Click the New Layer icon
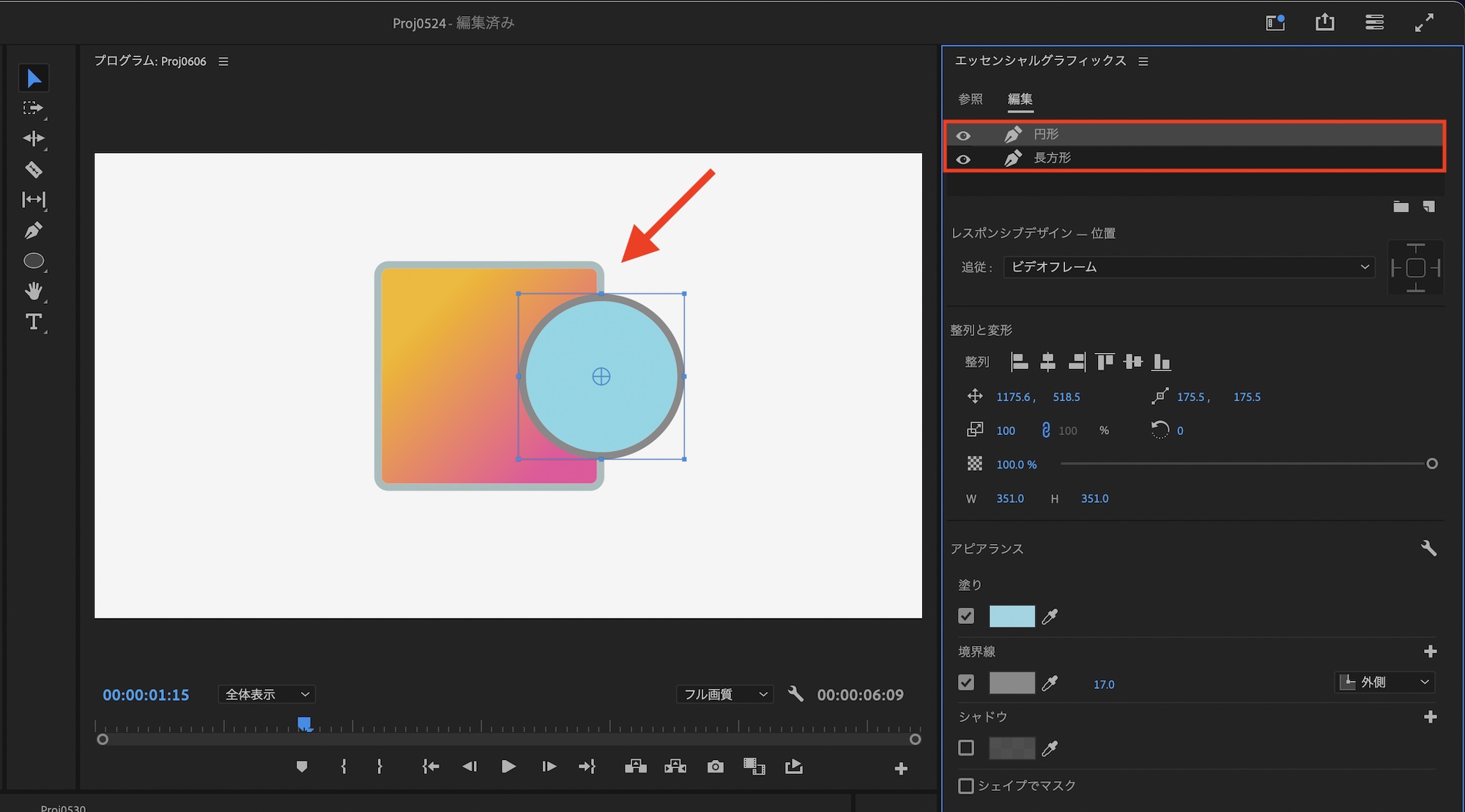 (1428, 207)
